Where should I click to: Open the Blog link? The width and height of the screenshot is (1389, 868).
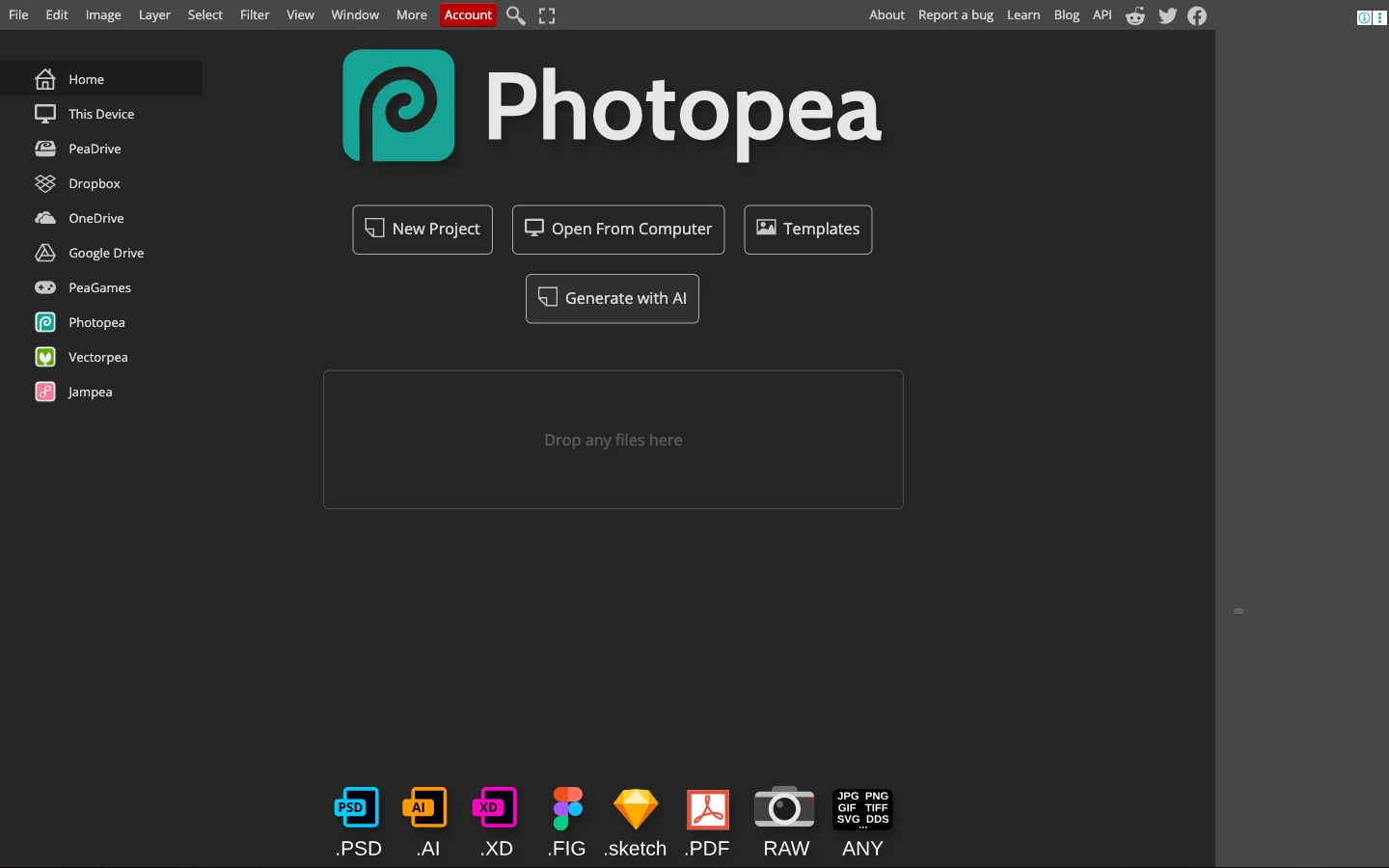click(1067, 14)
